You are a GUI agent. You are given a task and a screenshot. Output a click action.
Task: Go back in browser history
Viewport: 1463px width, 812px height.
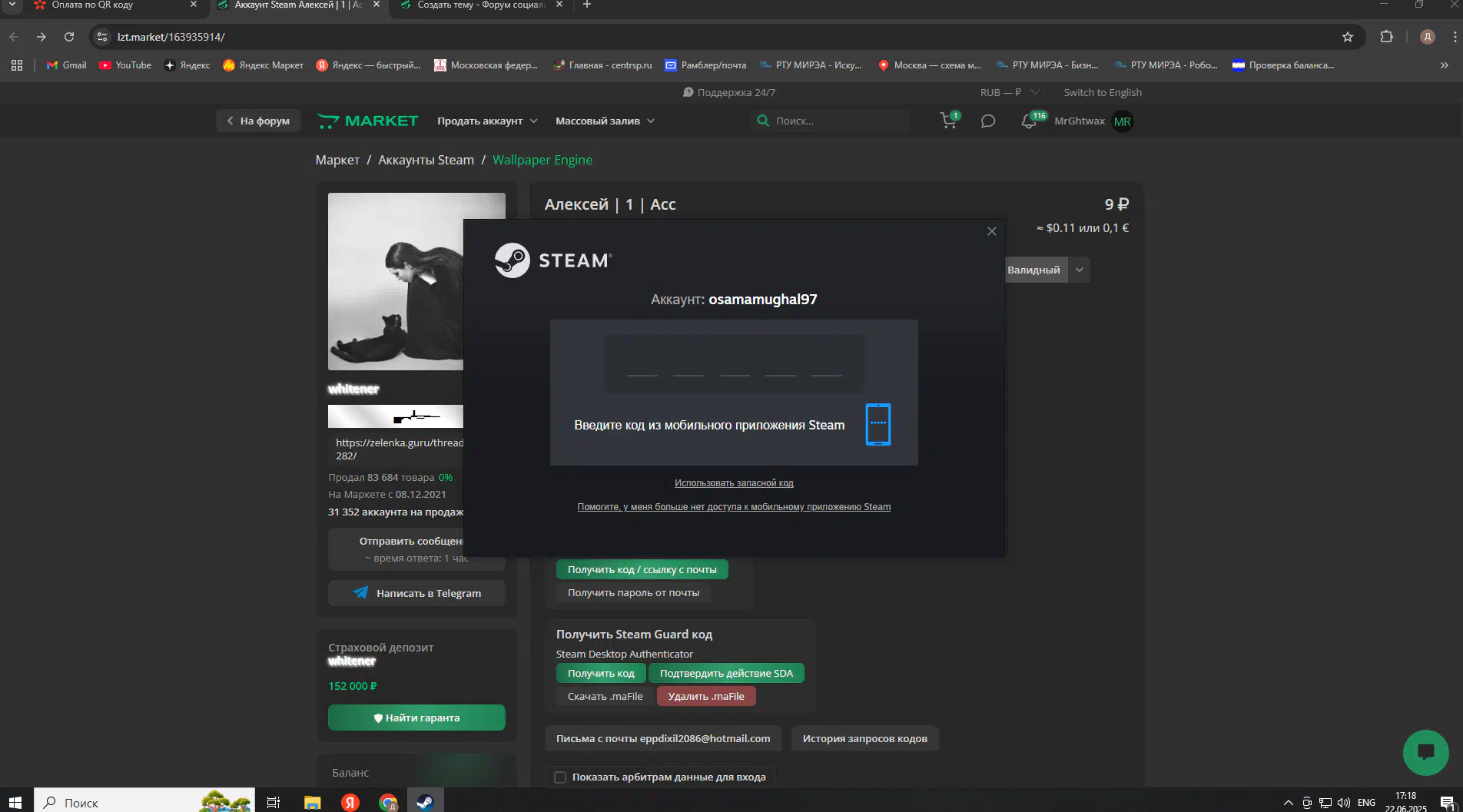(x=14, y=37)
